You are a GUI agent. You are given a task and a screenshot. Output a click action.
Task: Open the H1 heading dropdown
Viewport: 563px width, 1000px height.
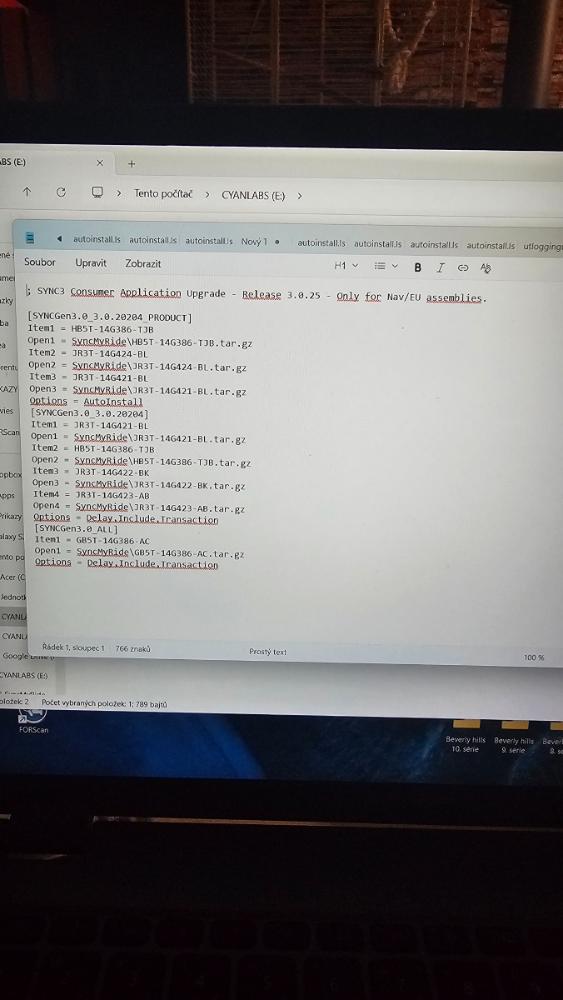pos(346,265)
